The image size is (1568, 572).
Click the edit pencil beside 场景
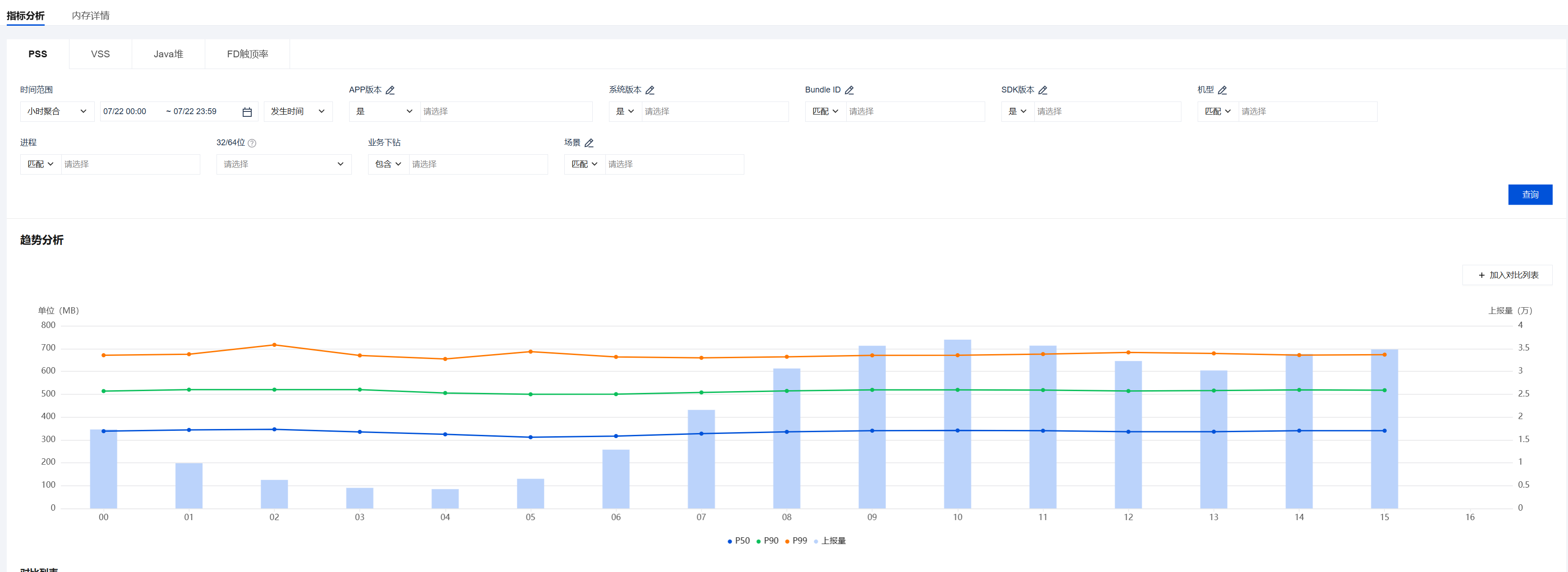click(589, 143)
